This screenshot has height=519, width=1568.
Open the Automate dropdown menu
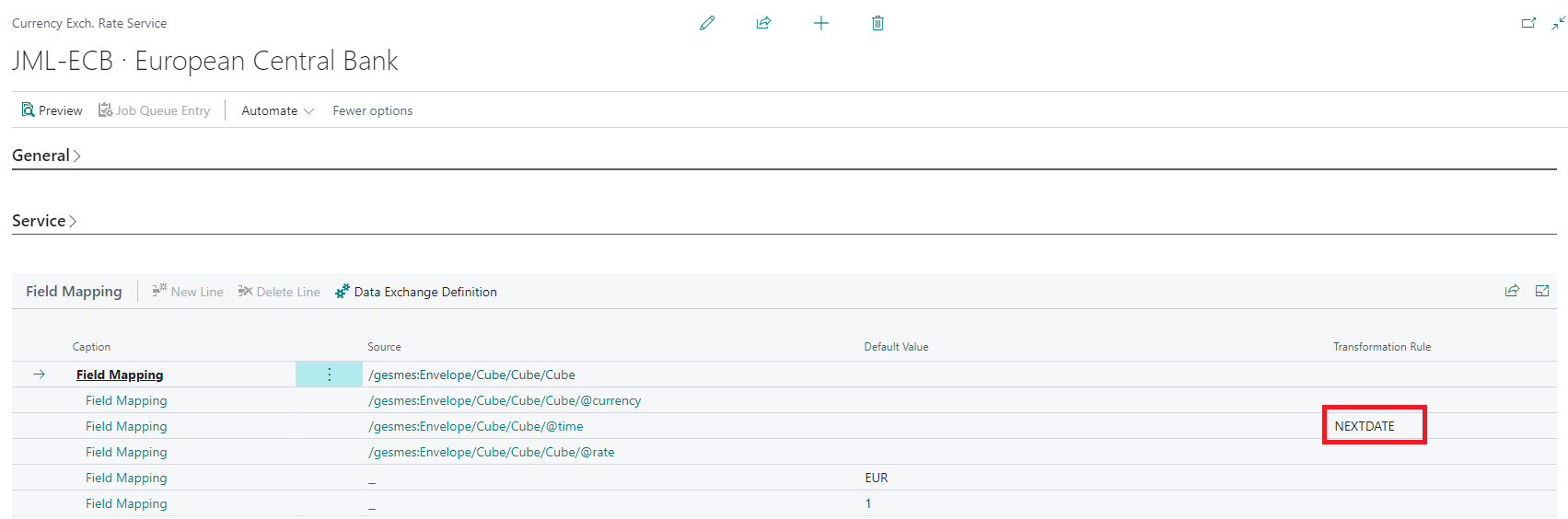tap(277, 110)
